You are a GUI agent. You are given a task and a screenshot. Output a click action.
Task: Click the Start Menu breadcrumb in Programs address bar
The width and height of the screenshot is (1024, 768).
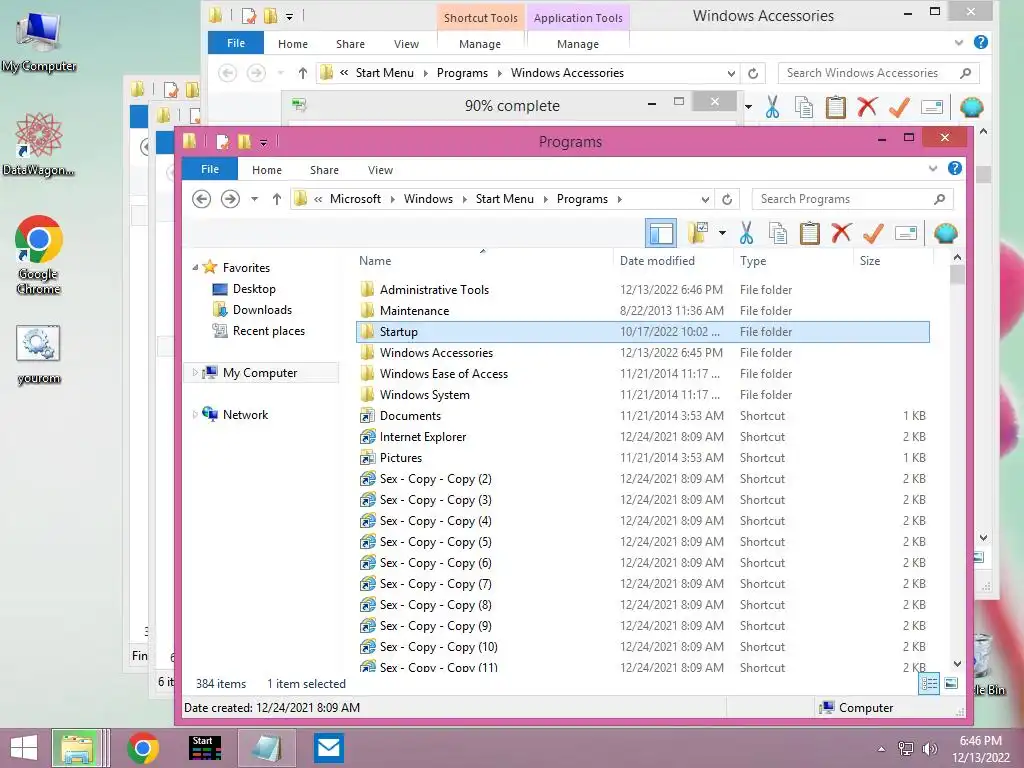[504, 199]
